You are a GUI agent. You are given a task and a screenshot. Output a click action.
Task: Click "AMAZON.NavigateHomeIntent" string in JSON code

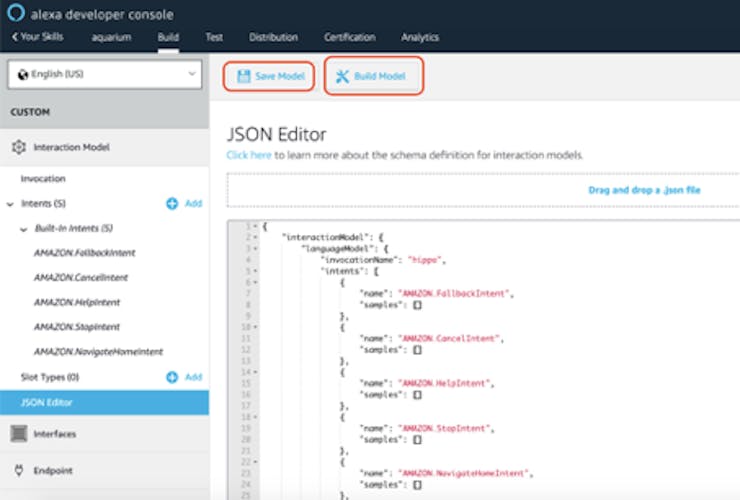[463, 473]
